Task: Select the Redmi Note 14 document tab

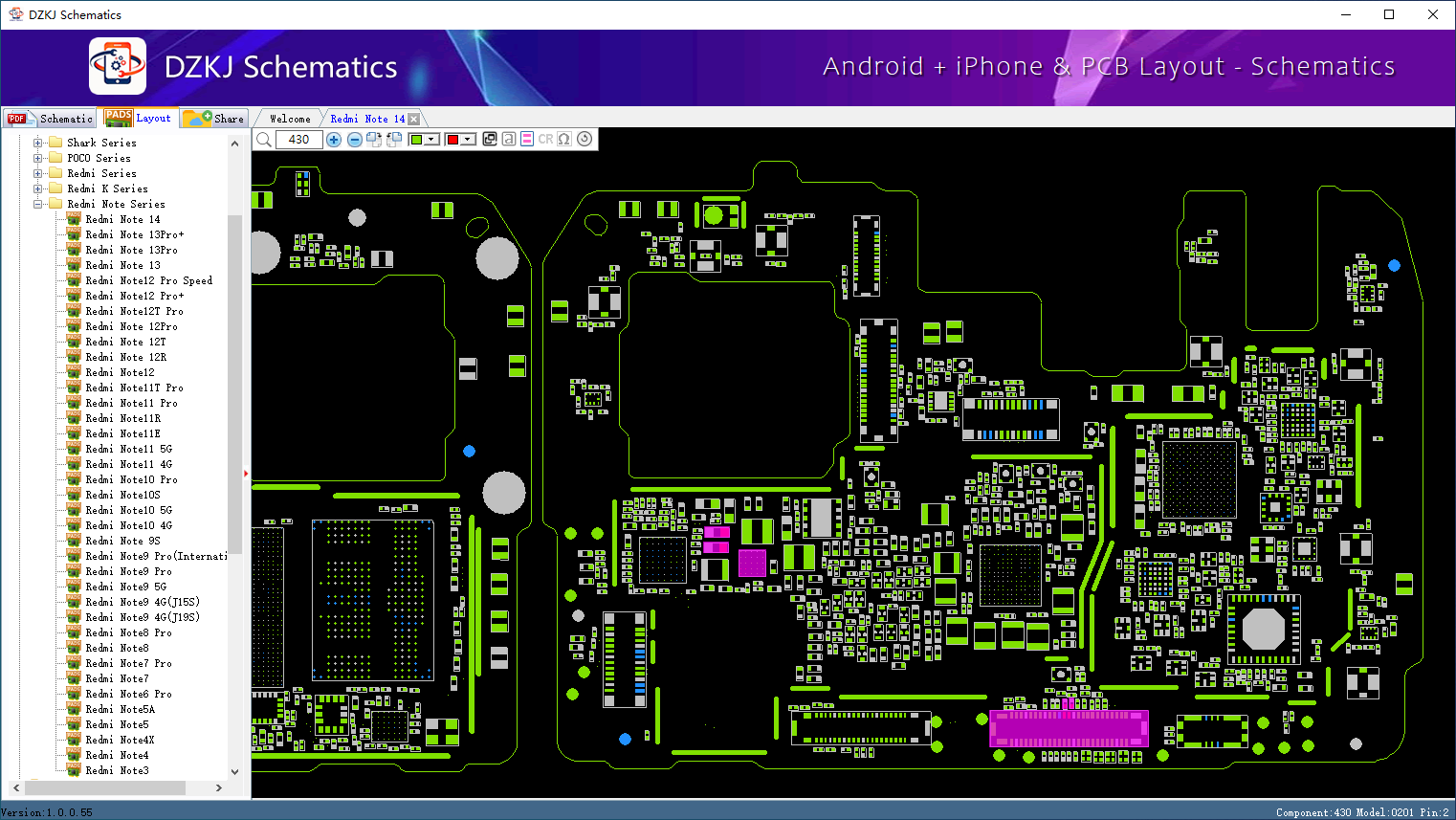Action: coord(367,119)
